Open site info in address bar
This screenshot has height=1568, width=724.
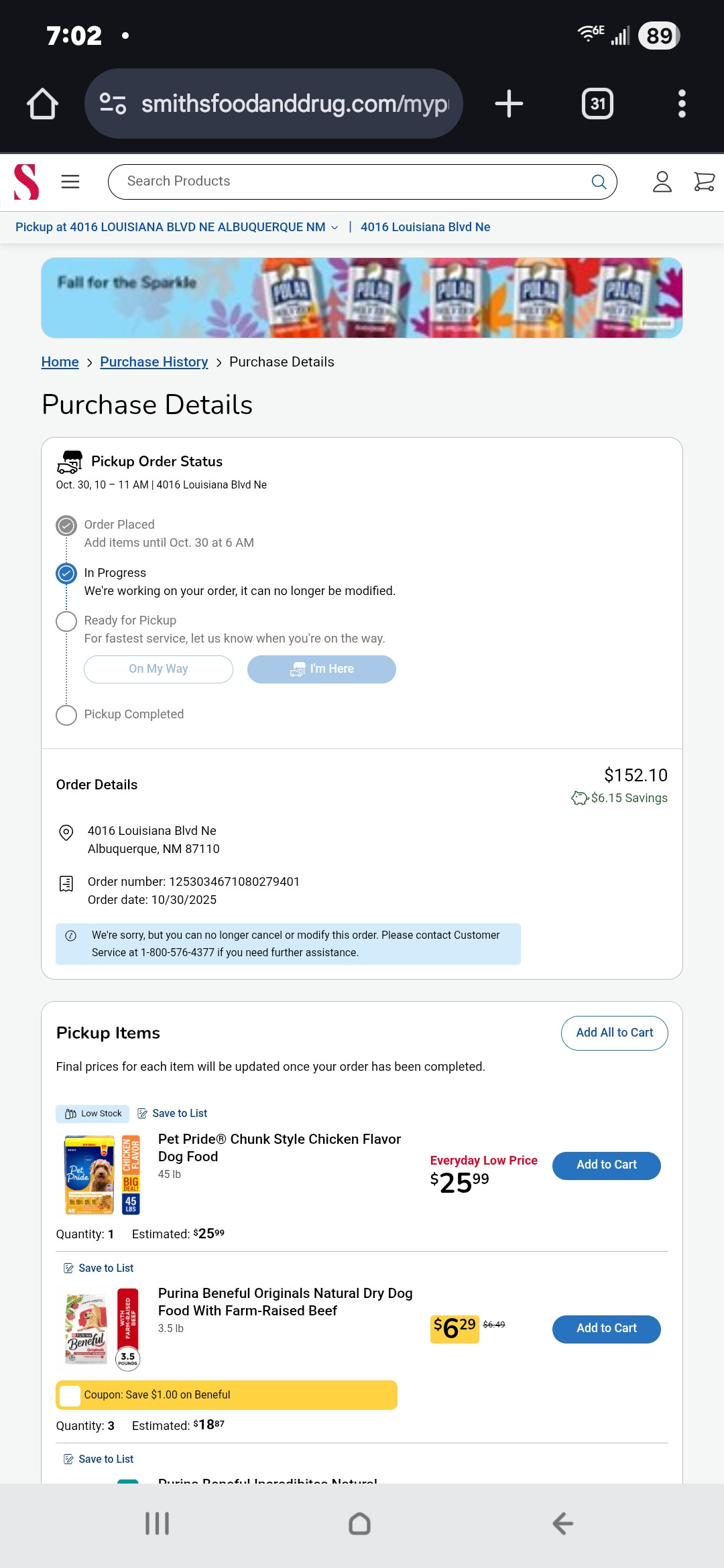pos(113,104)
